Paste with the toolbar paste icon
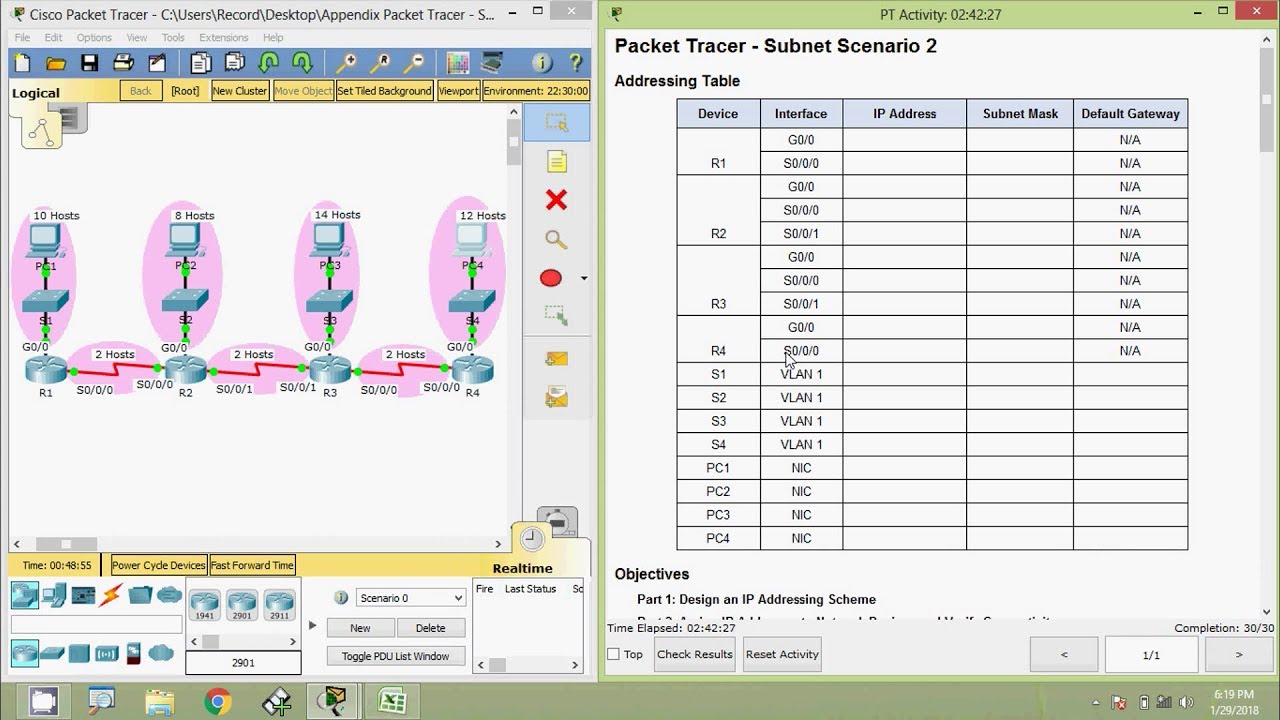The image size is (1280, 720). click(235, 63)
